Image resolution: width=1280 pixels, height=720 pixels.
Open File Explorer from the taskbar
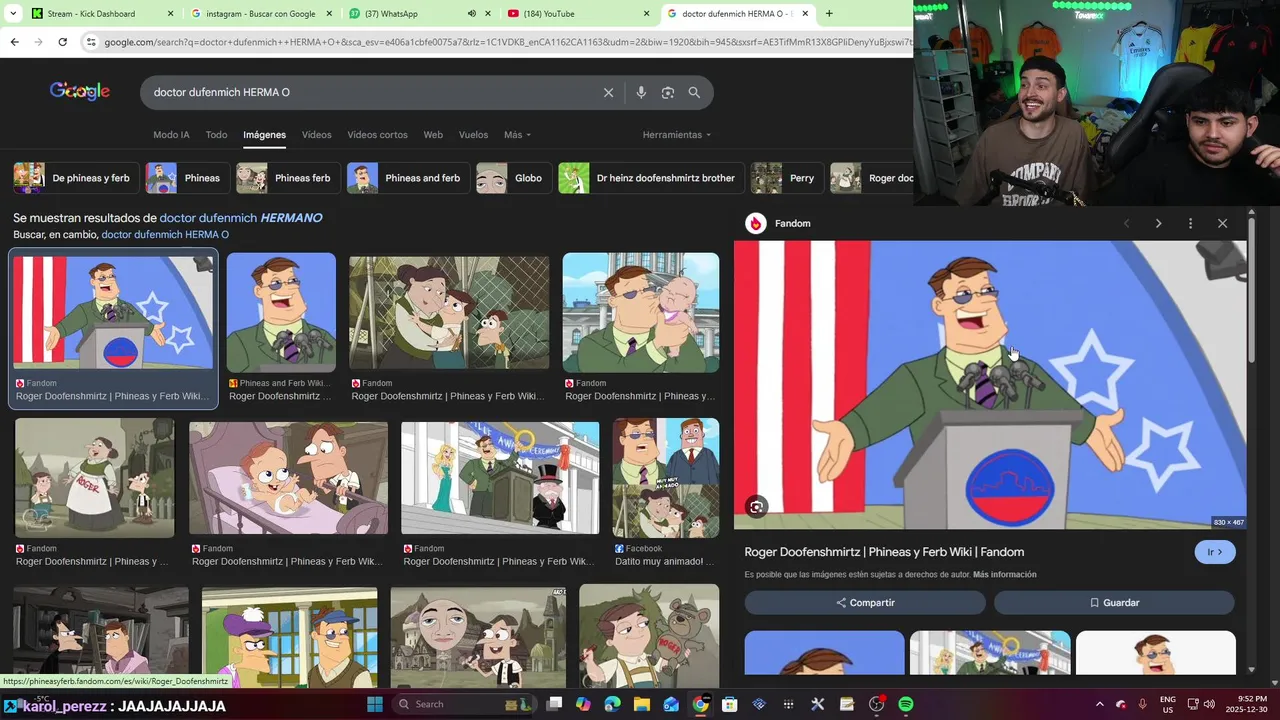tap(642, 704)
